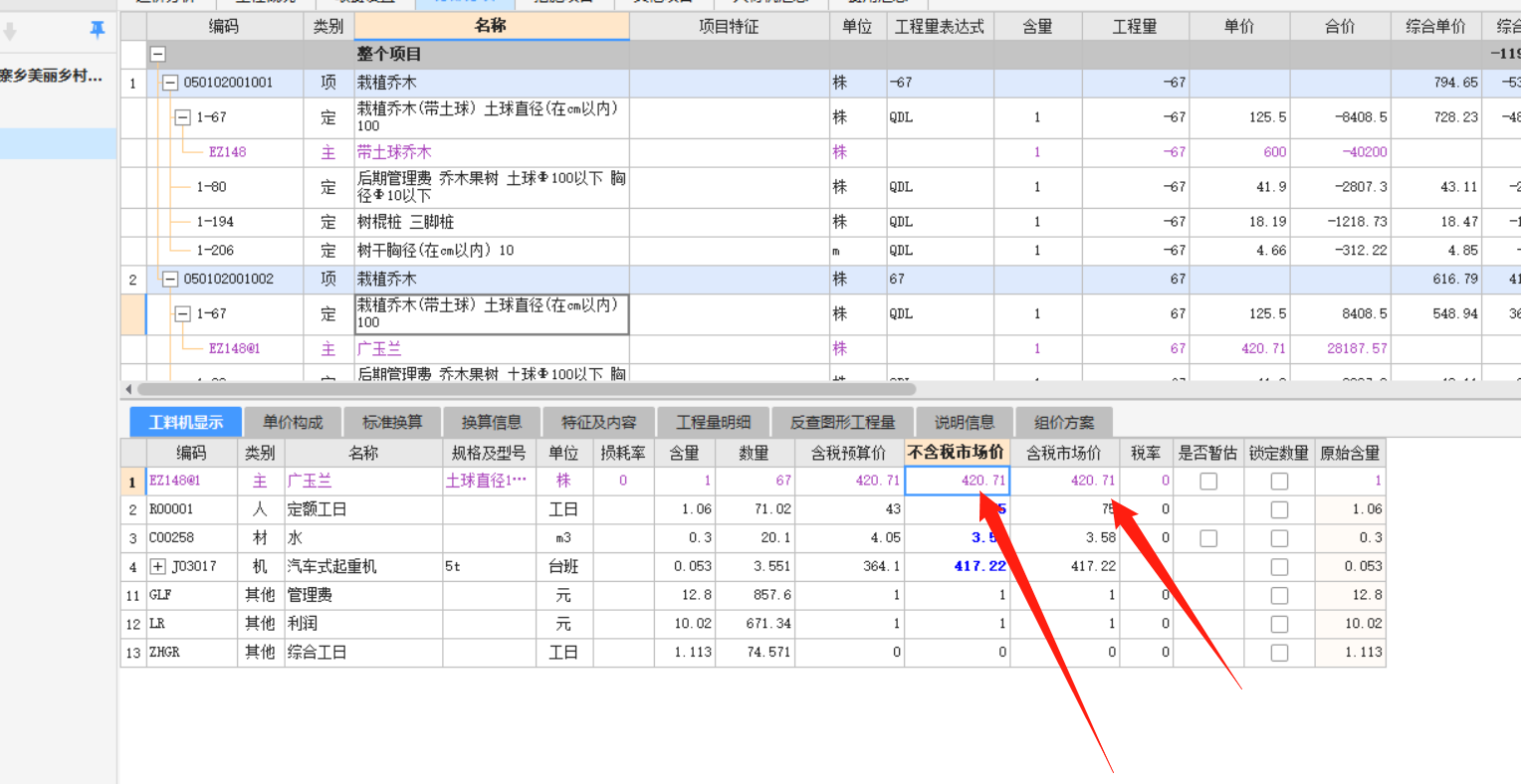Toggle 是否暂估 checkbox for 广玉兰 row
This screenshot has height=784, width=1521.
(1208, 481)
